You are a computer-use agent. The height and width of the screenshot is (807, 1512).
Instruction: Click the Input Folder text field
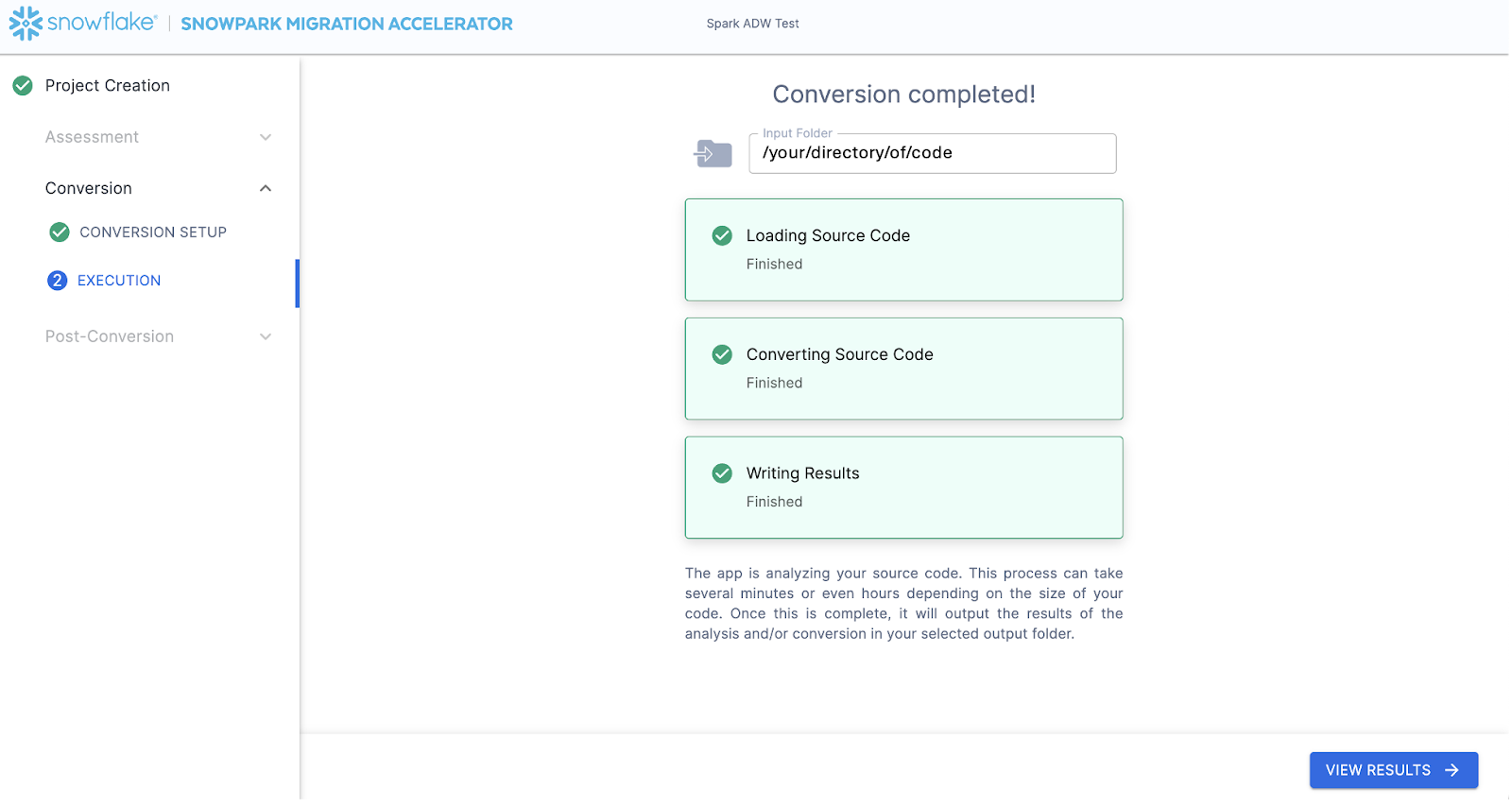(932, 154)
